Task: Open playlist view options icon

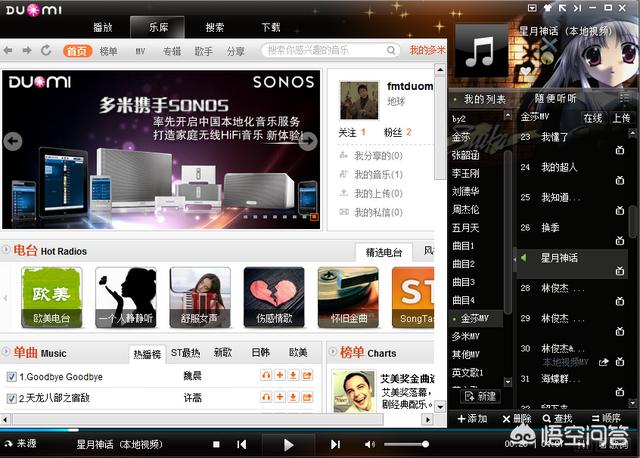Action: tap(624, 98)
